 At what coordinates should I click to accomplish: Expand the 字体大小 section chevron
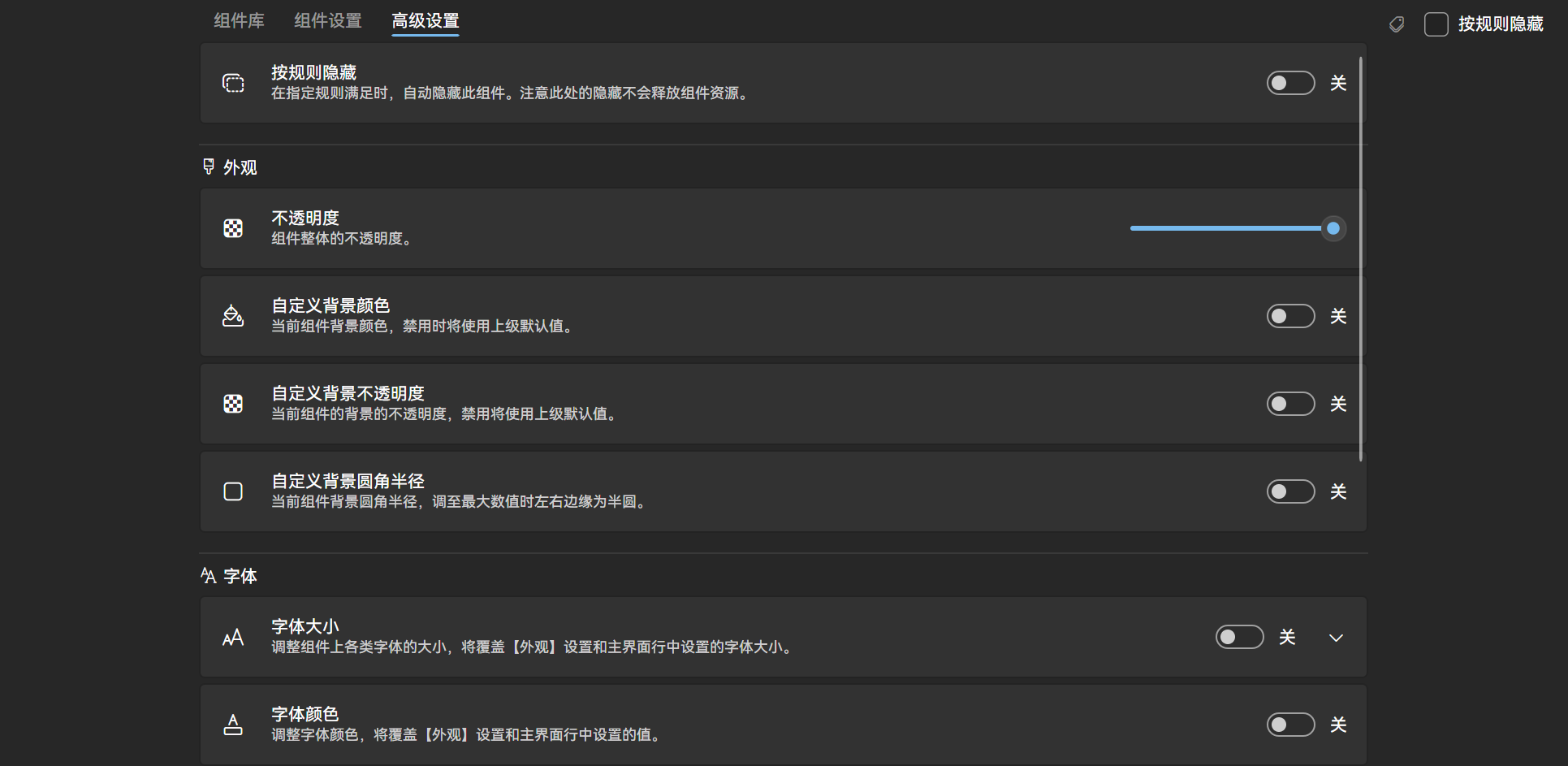1337,638
